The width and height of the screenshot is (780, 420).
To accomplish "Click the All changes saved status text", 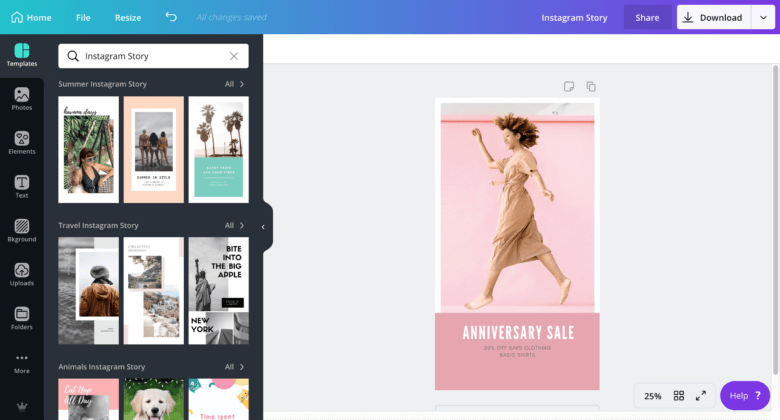I will [231, 17].
